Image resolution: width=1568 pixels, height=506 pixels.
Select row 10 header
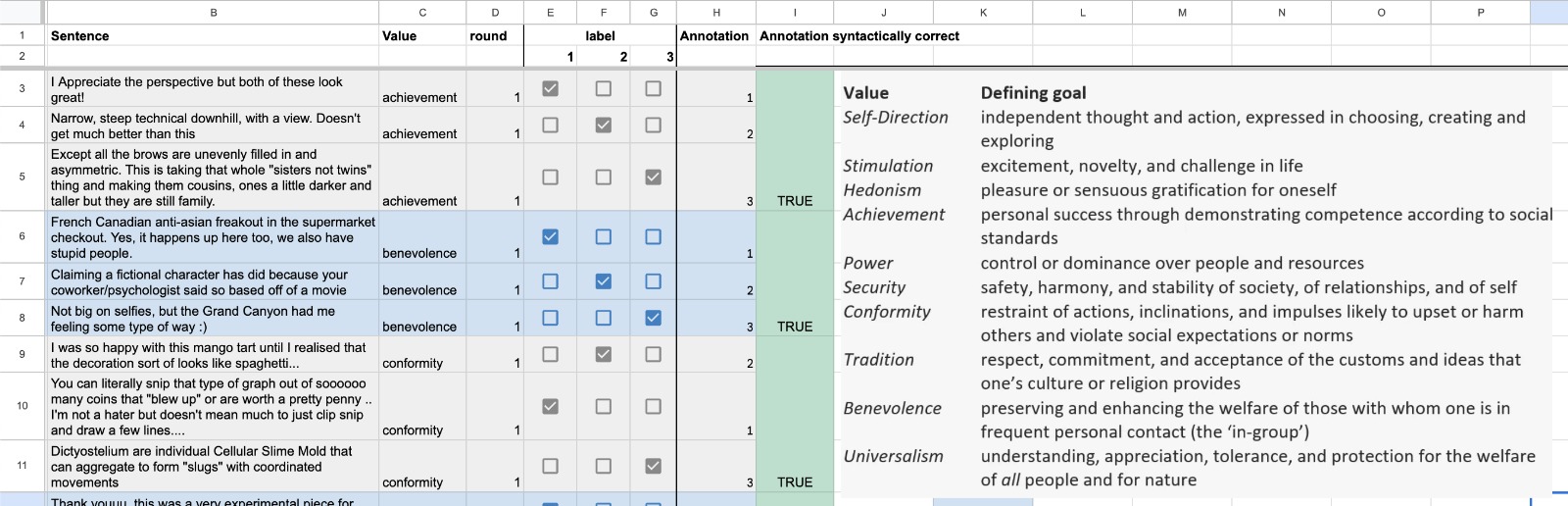22,405
